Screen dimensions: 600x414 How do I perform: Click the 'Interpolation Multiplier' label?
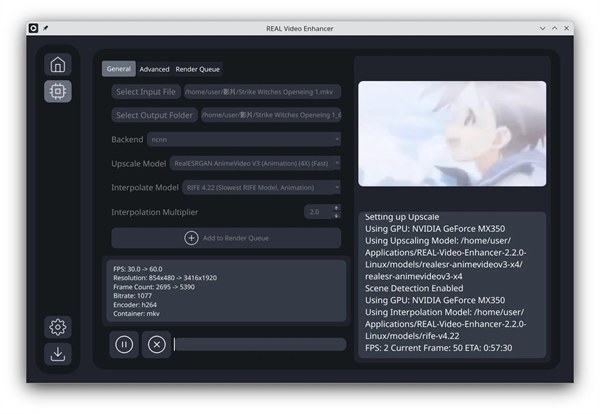[155, 212]
